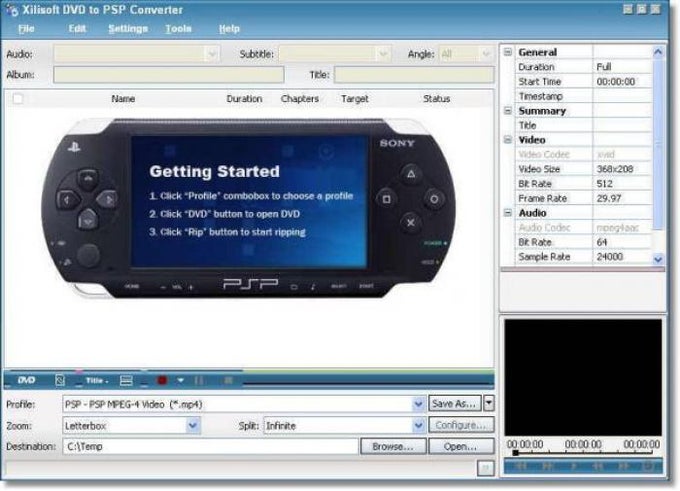Click the Configure... button

coord(461,425)
